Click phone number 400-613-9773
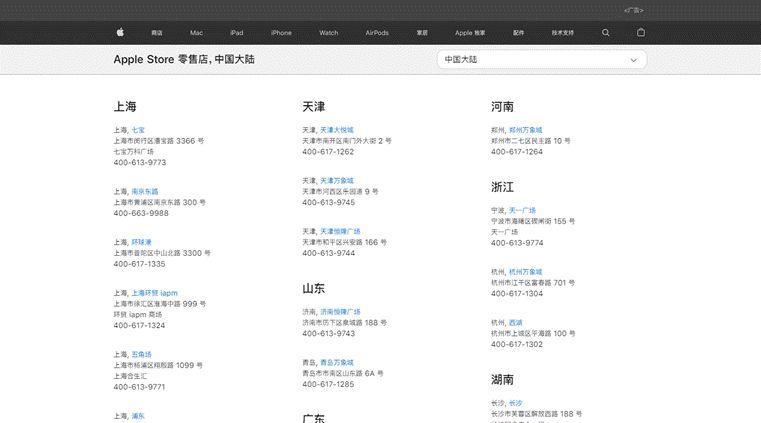This screenshot has height=423, width=761. click(x=140, y=163)
